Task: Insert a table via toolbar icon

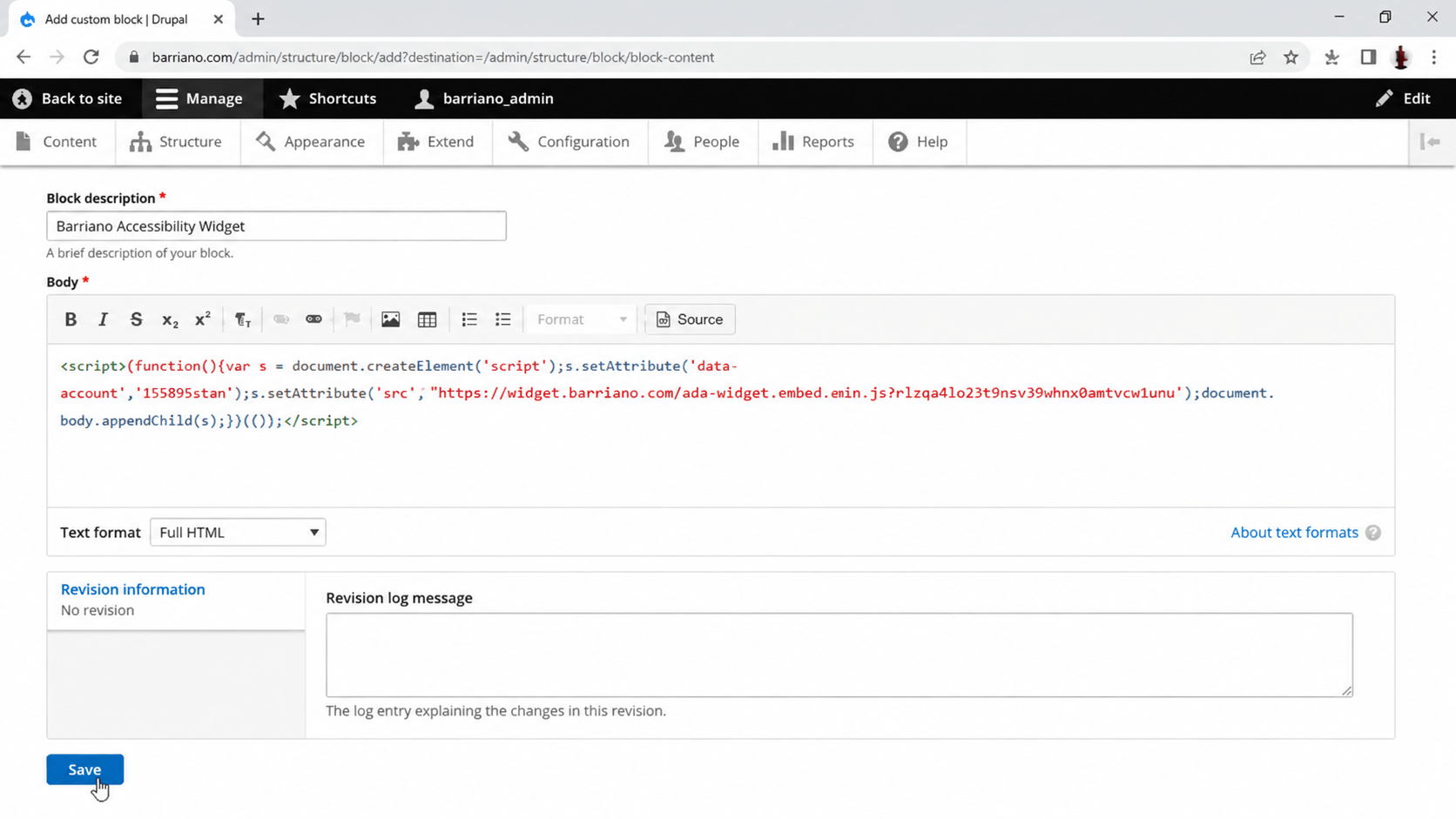Action: click(427, 319)
